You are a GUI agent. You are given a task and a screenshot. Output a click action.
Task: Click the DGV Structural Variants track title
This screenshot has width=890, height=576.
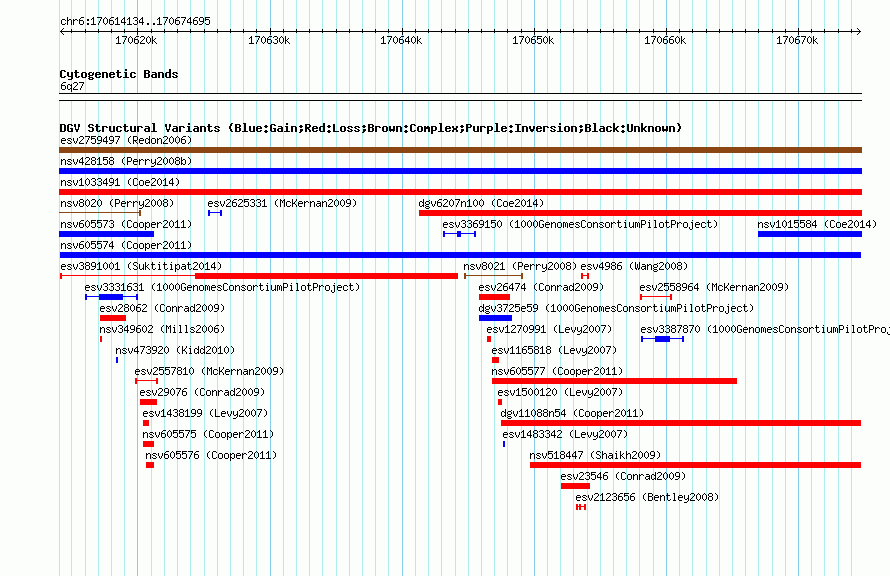(371, 128)
